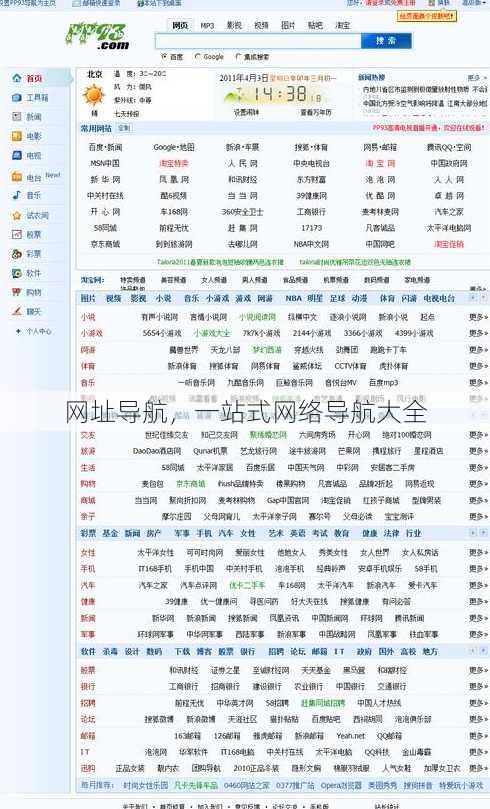The image size is (490, 809).
Task: Open the 5654小游戏 link
Action: [x=162, y=333]
